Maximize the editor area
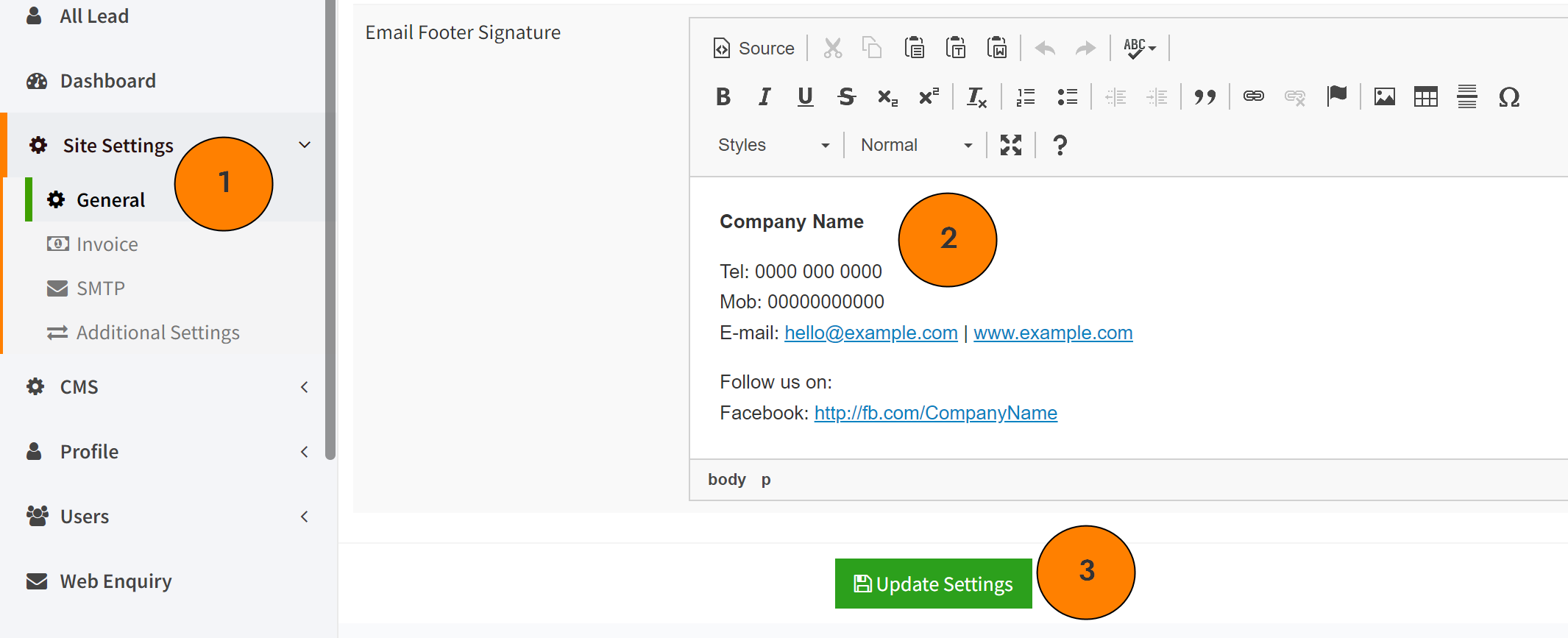The height and width of the screenshot is (638, 1568). pos(1010,145)
